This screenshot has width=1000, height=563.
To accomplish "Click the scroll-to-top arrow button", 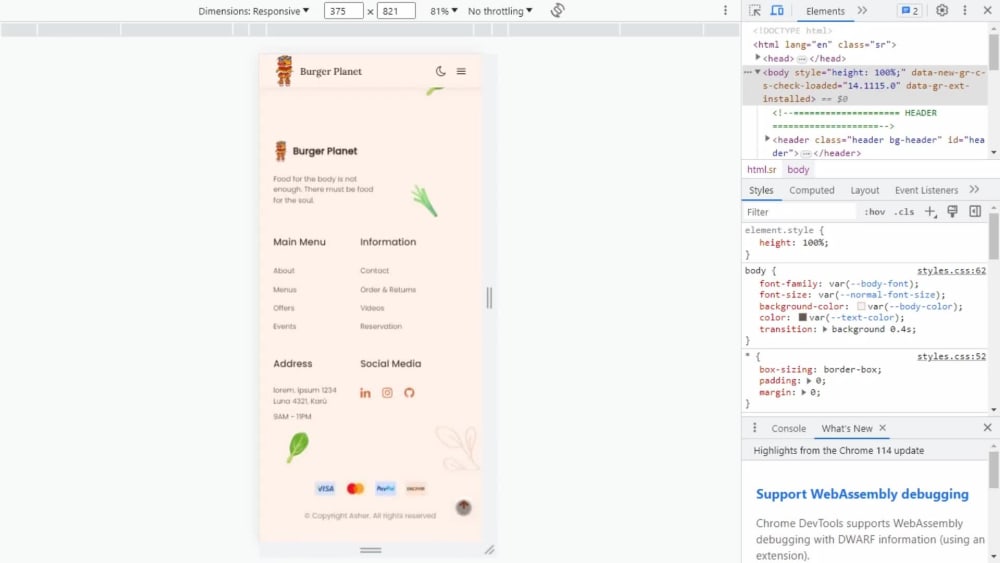I will (x=464, y=508).
